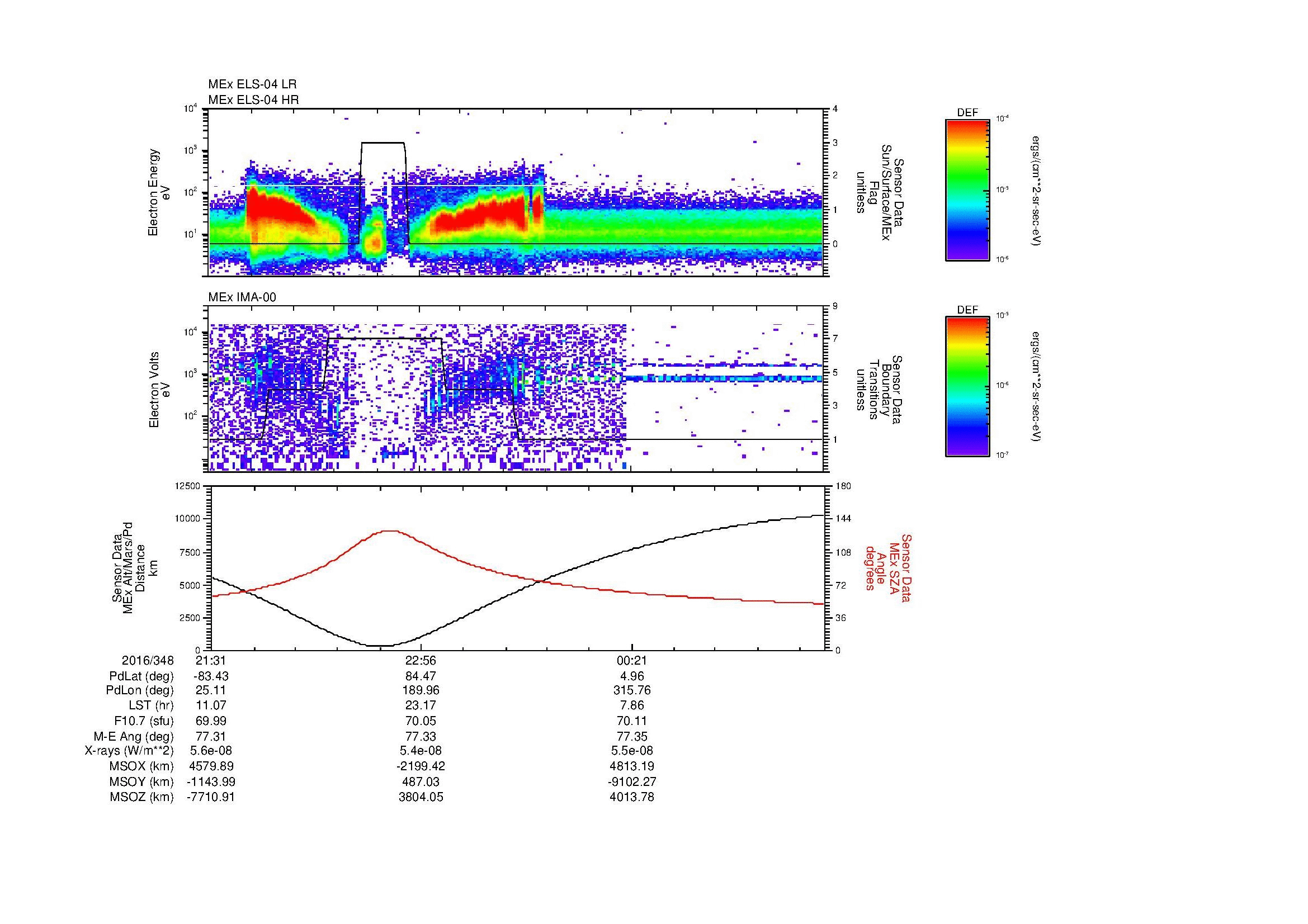Click the LST value '23.17'
Image resolution: width=1308 pixels, height=924 pixels.
(421, 705)
